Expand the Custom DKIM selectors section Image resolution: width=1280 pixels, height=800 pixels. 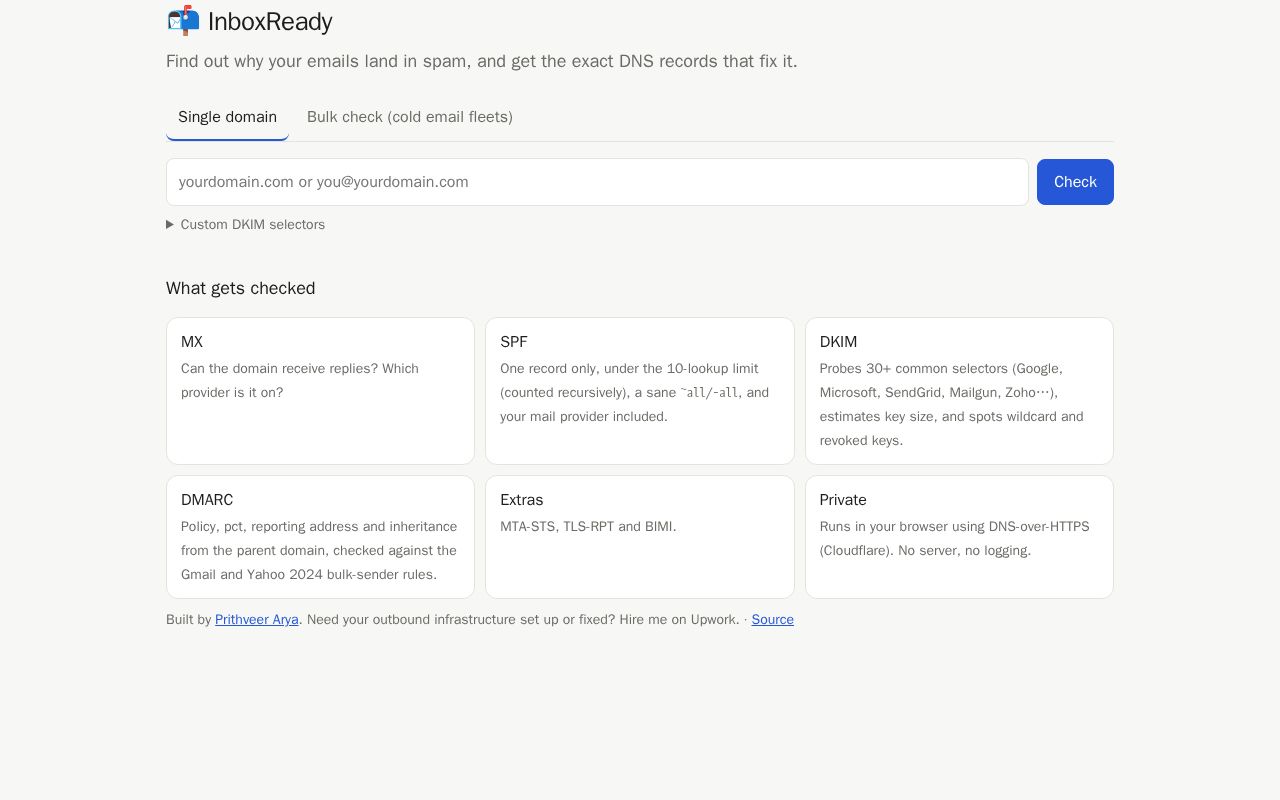click(x=246, y=224)
